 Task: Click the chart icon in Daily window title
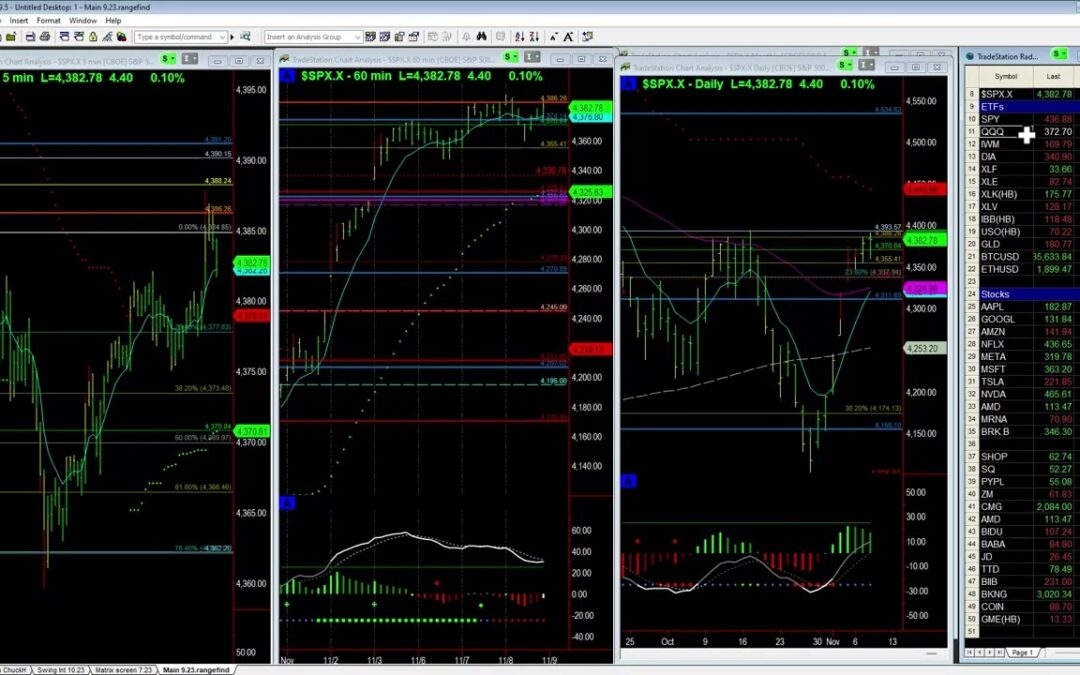click(625, 68)
